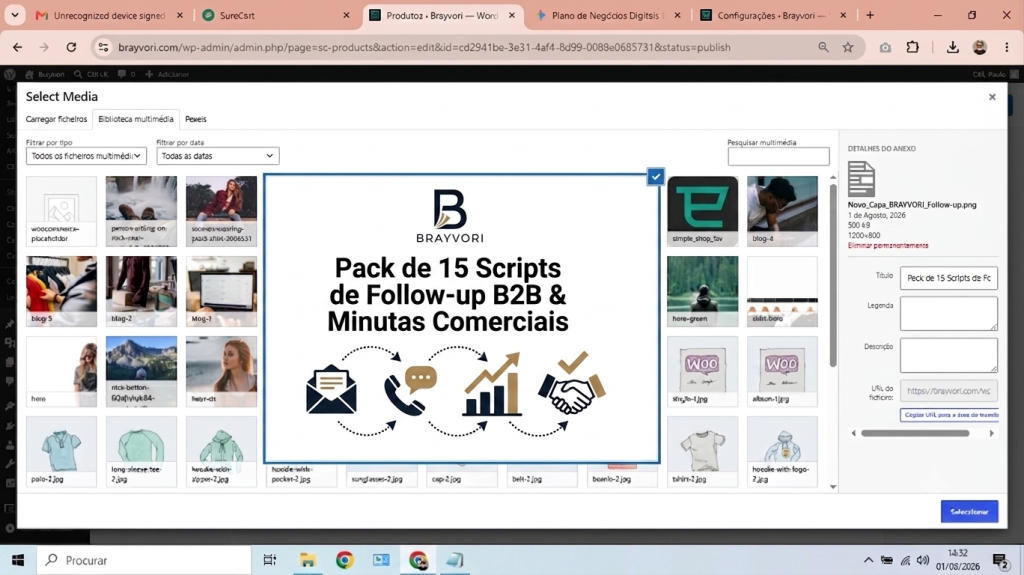Edit the Título field
1024x575 pixels.
click(948, 278)
